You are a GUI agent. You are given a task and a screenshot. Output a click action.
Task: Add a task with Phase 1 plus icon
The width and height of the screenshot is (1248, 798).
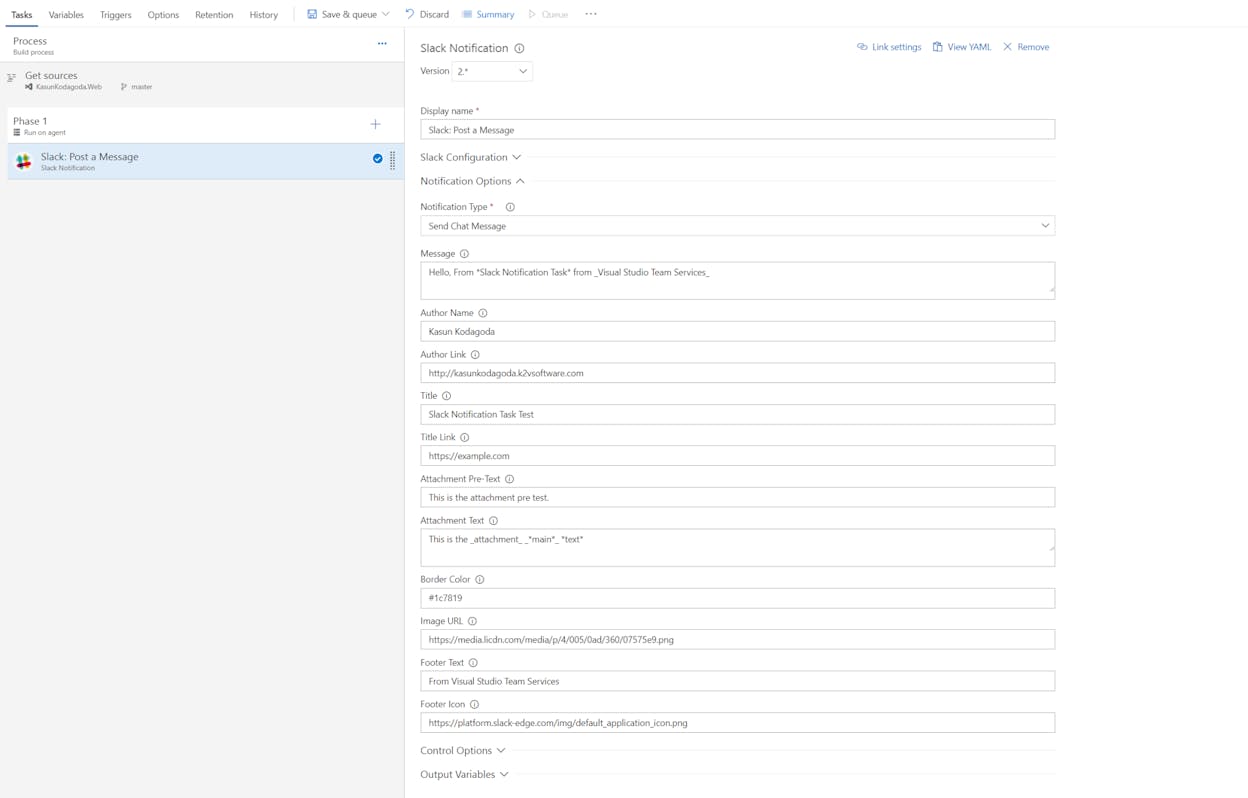click(376, 124)
